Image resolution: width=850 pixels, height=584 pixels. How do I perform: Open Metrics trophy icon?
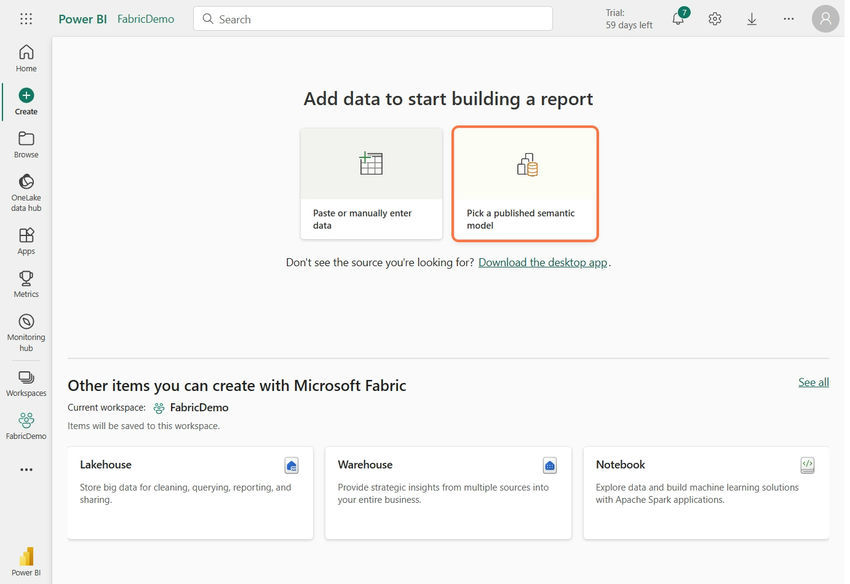[x=26, y=284]
